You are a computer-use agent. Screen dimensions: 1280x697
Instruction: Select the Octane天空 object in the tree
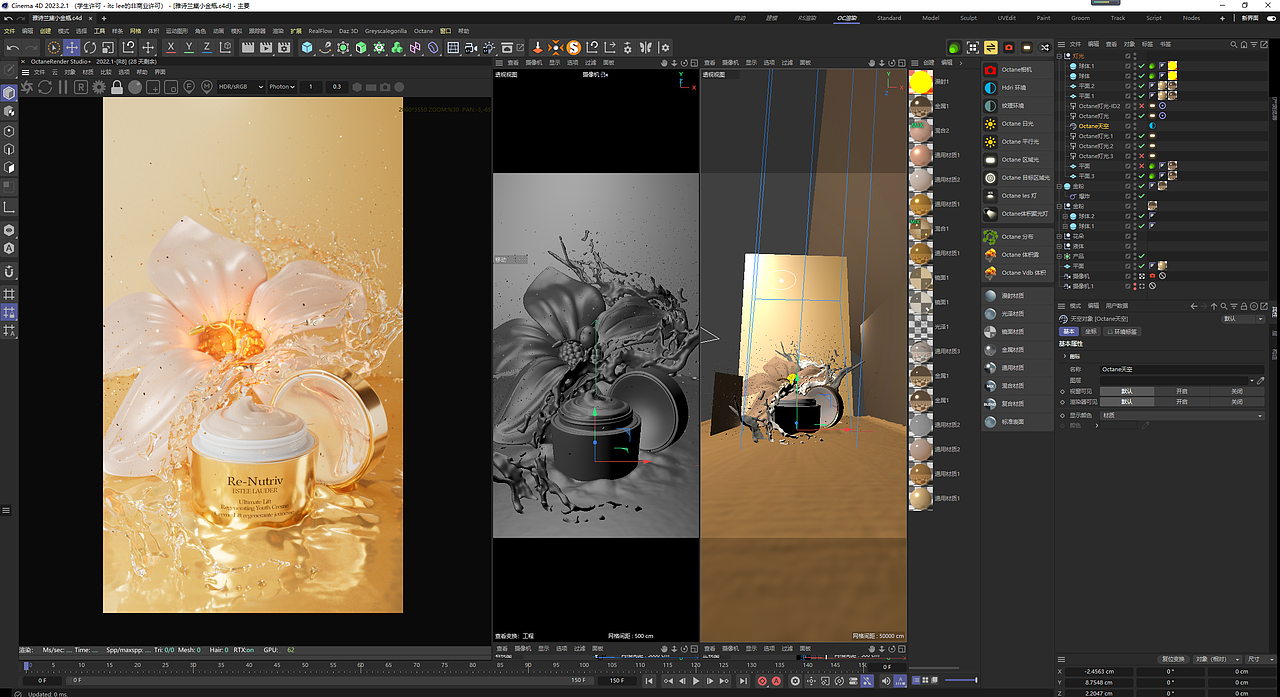1096,126
